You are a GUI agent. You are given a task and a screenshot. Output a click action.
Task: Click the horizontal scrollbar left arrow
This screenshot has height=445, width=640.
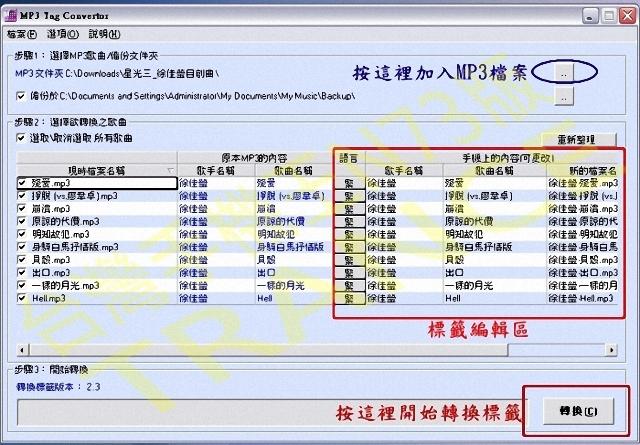(23, 350)
